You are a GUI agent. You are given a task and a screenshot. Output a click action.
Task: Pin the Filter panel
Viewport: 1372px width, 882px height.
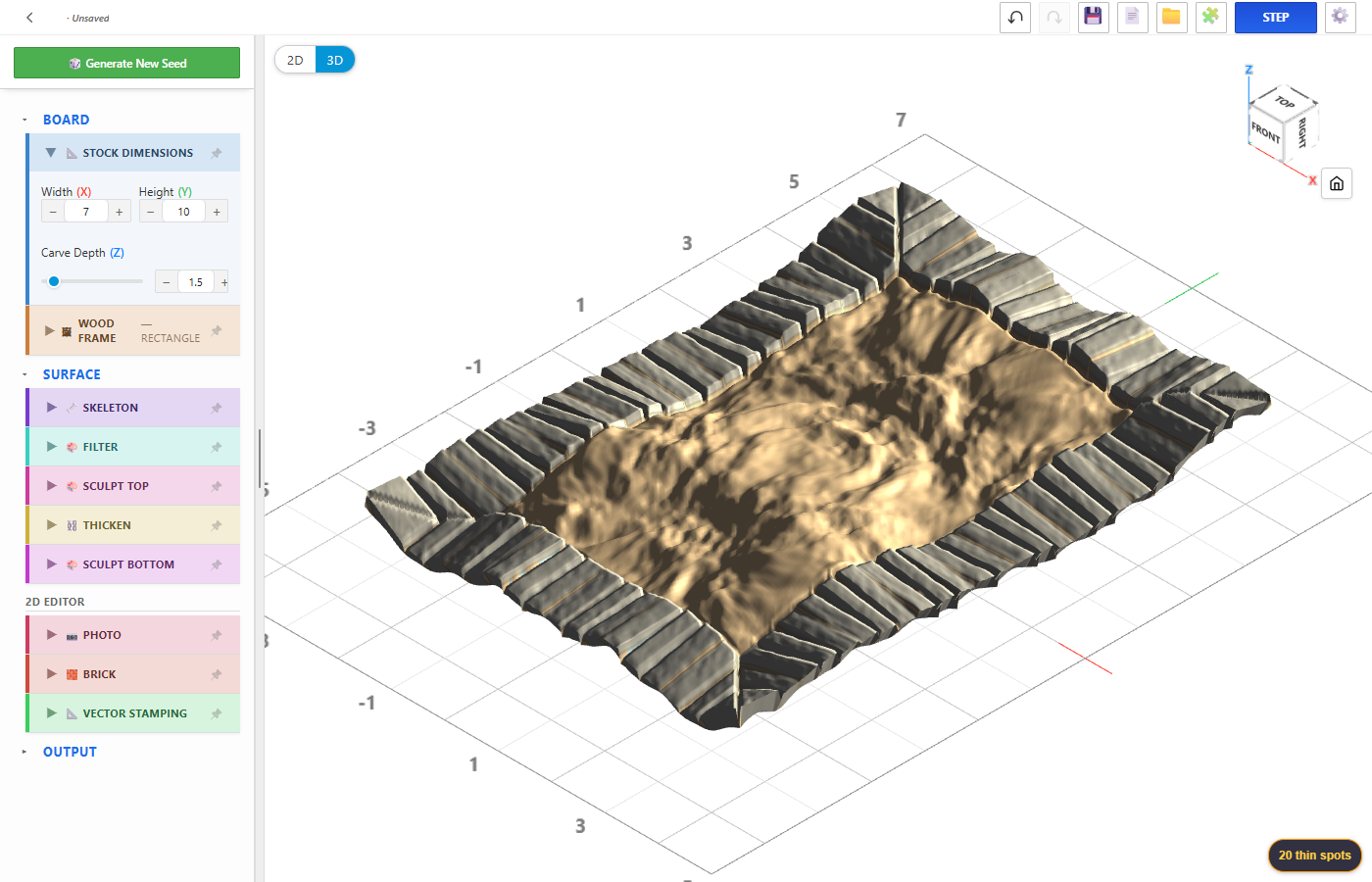[x=217, y=447]
